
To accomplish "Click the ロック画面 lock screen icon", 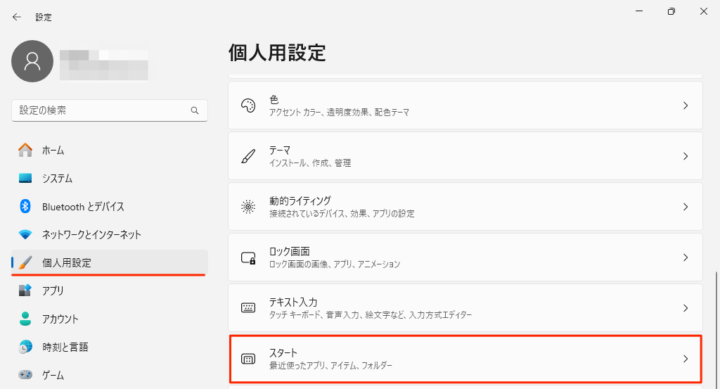I will pyautogui.click(x=248, y=258).
